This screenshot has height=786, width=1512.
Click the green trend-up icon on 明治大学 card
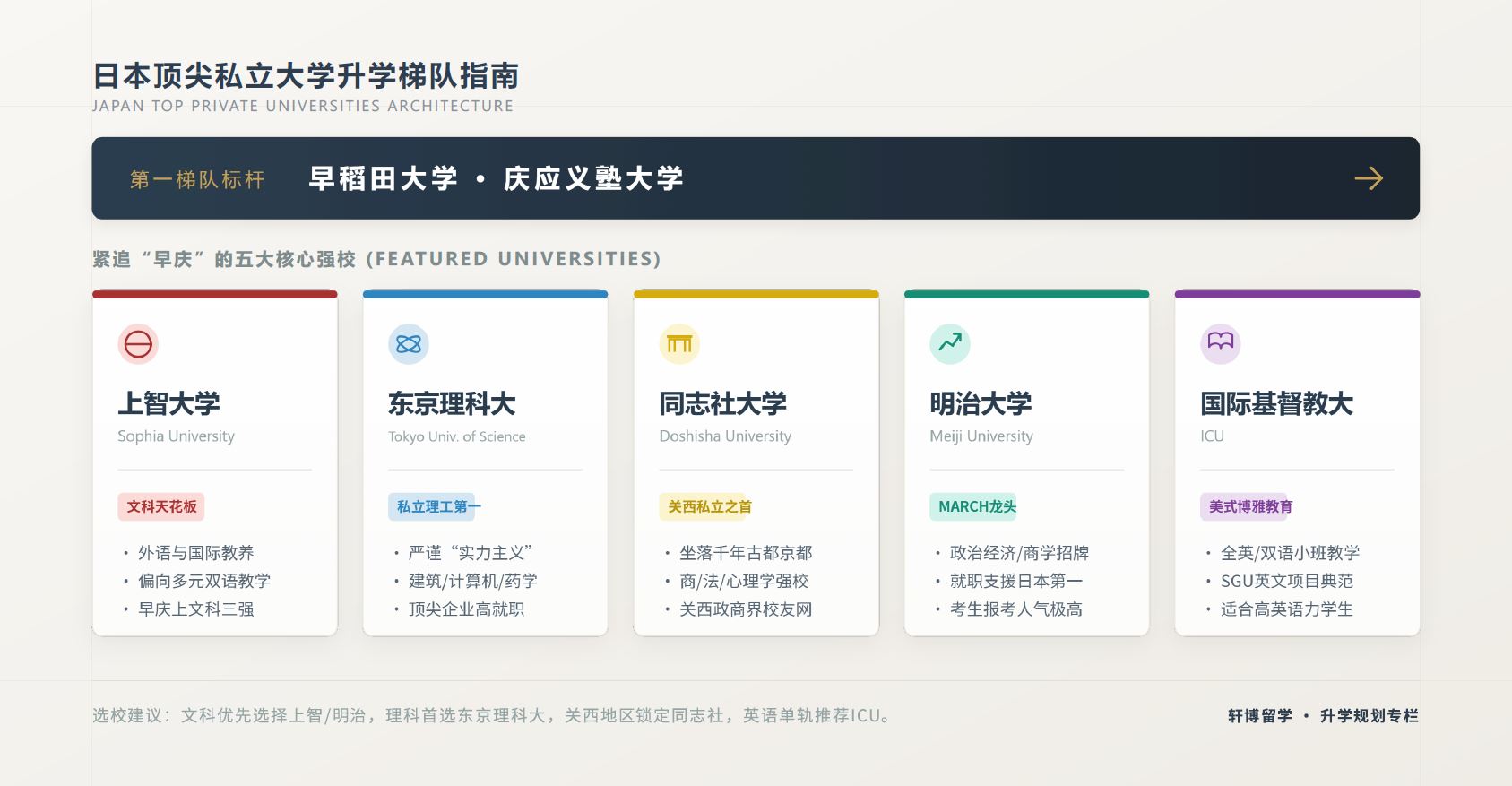(x=950, y=344)
